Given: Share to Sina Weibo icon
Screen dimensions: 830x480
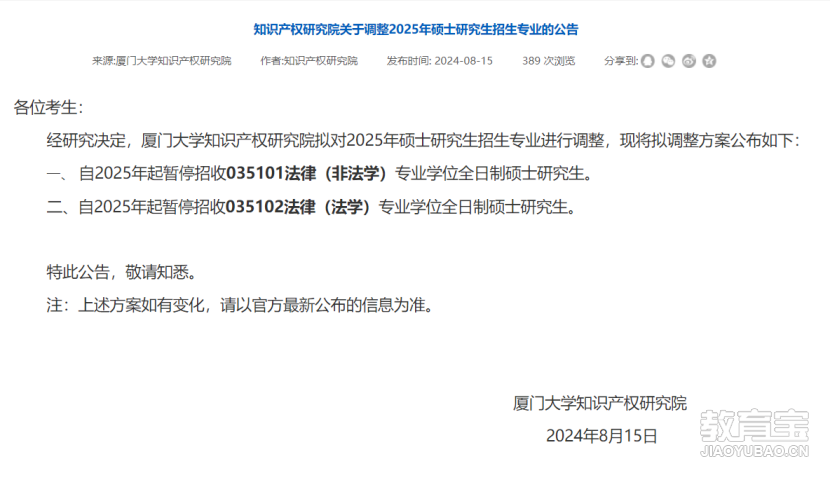Looking at the screenshot, I should (x=689, y=61).
